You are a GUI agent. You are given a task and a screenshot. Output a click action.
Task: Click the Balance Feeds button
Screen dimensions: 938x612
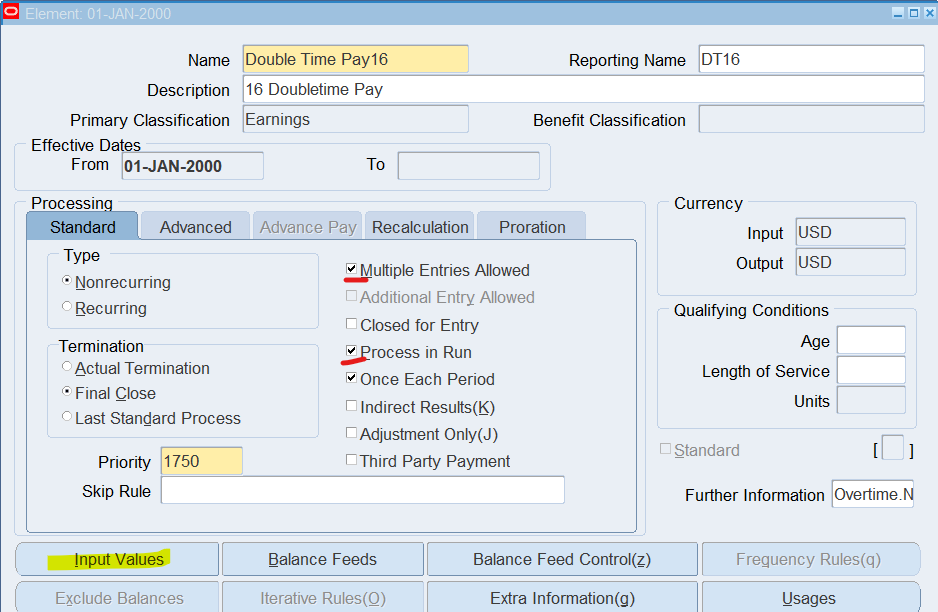click(x=323, y=559)
